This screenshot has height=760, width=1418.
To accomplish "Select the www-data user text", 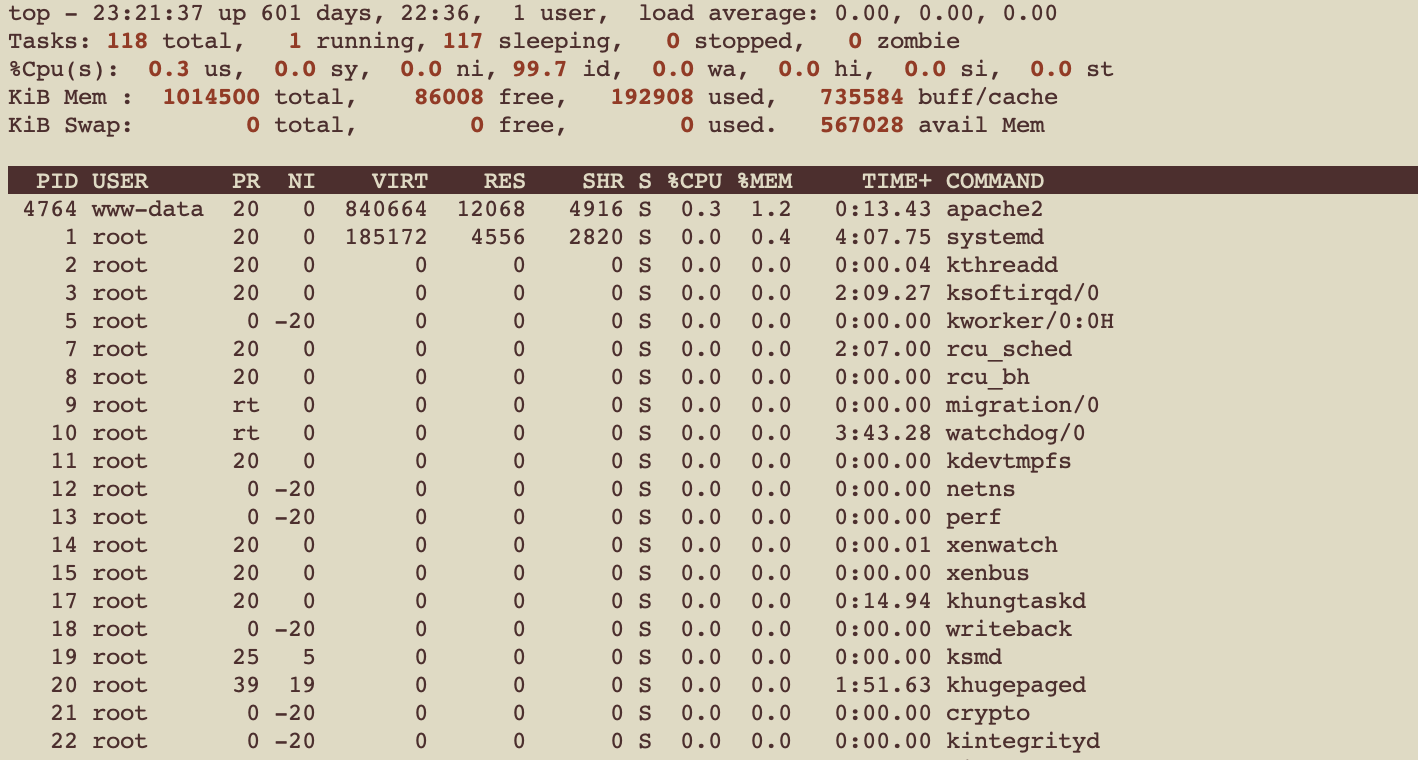I will (x=148, y=209).
